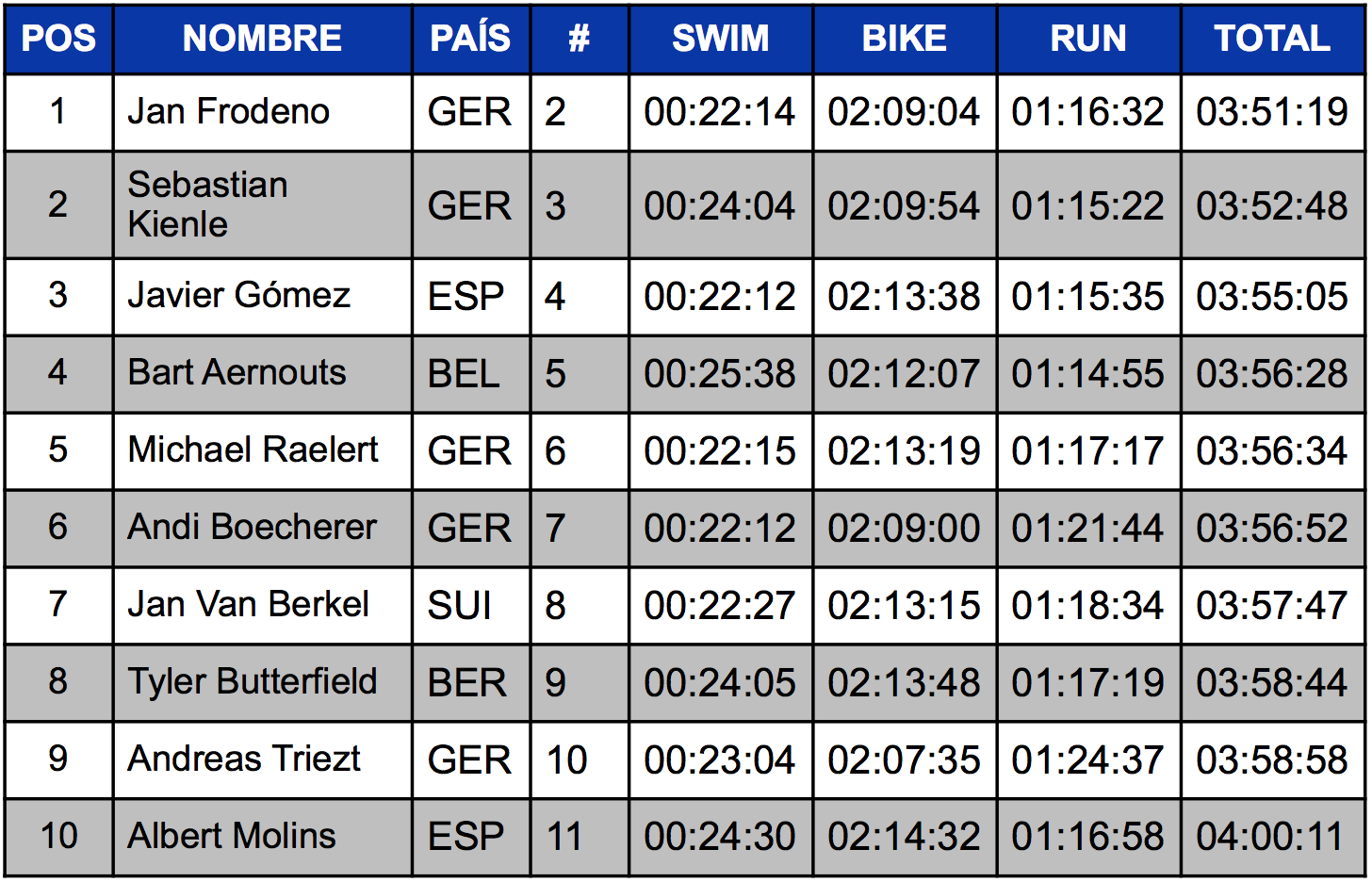The width and height of the screenshot is (1372, 882).
Task: Select Jan Van Berkel's SUI country cell
Action: click(x=470, y=606)
